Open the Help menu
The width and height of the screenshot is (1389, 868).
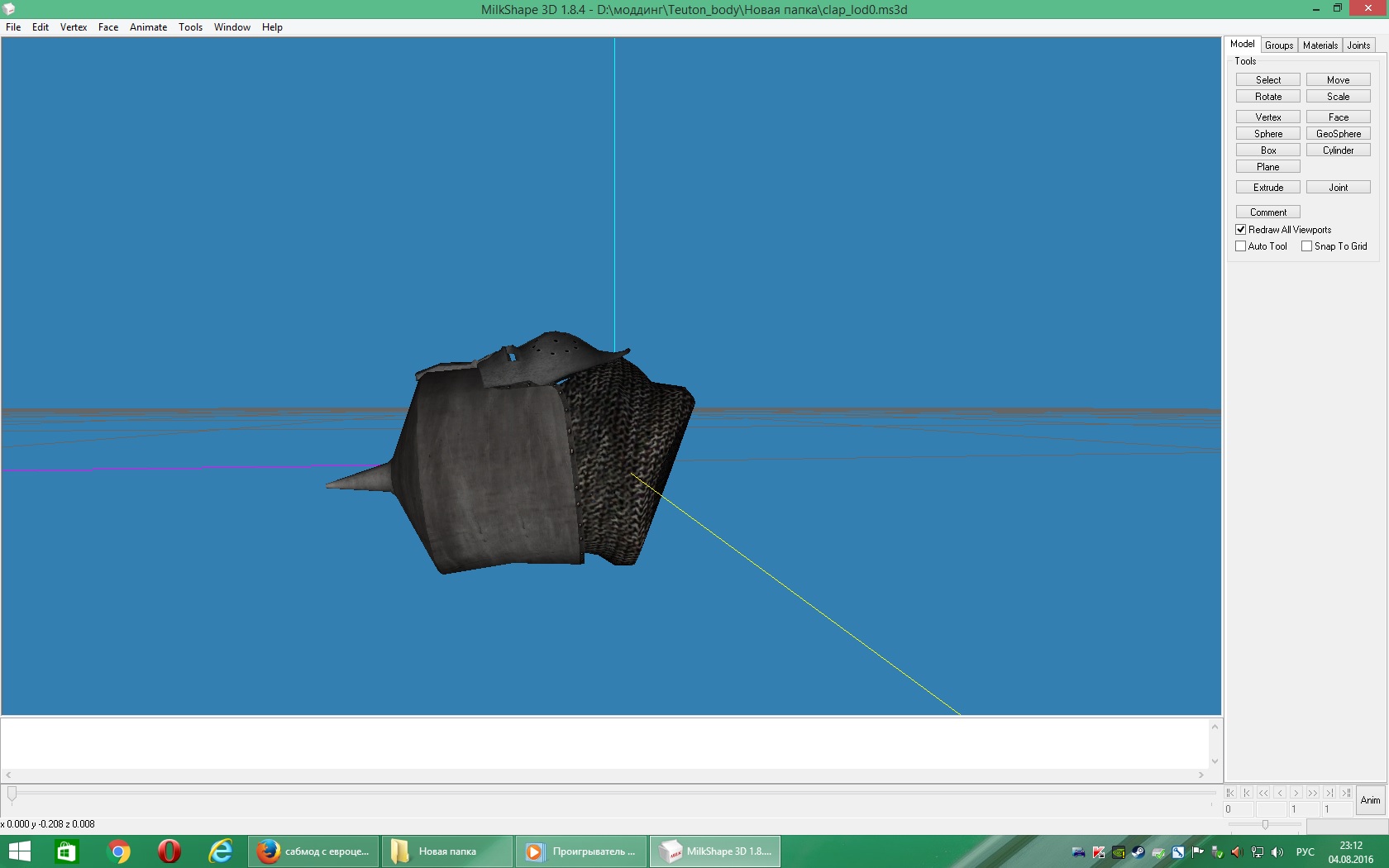coord(272,27)
